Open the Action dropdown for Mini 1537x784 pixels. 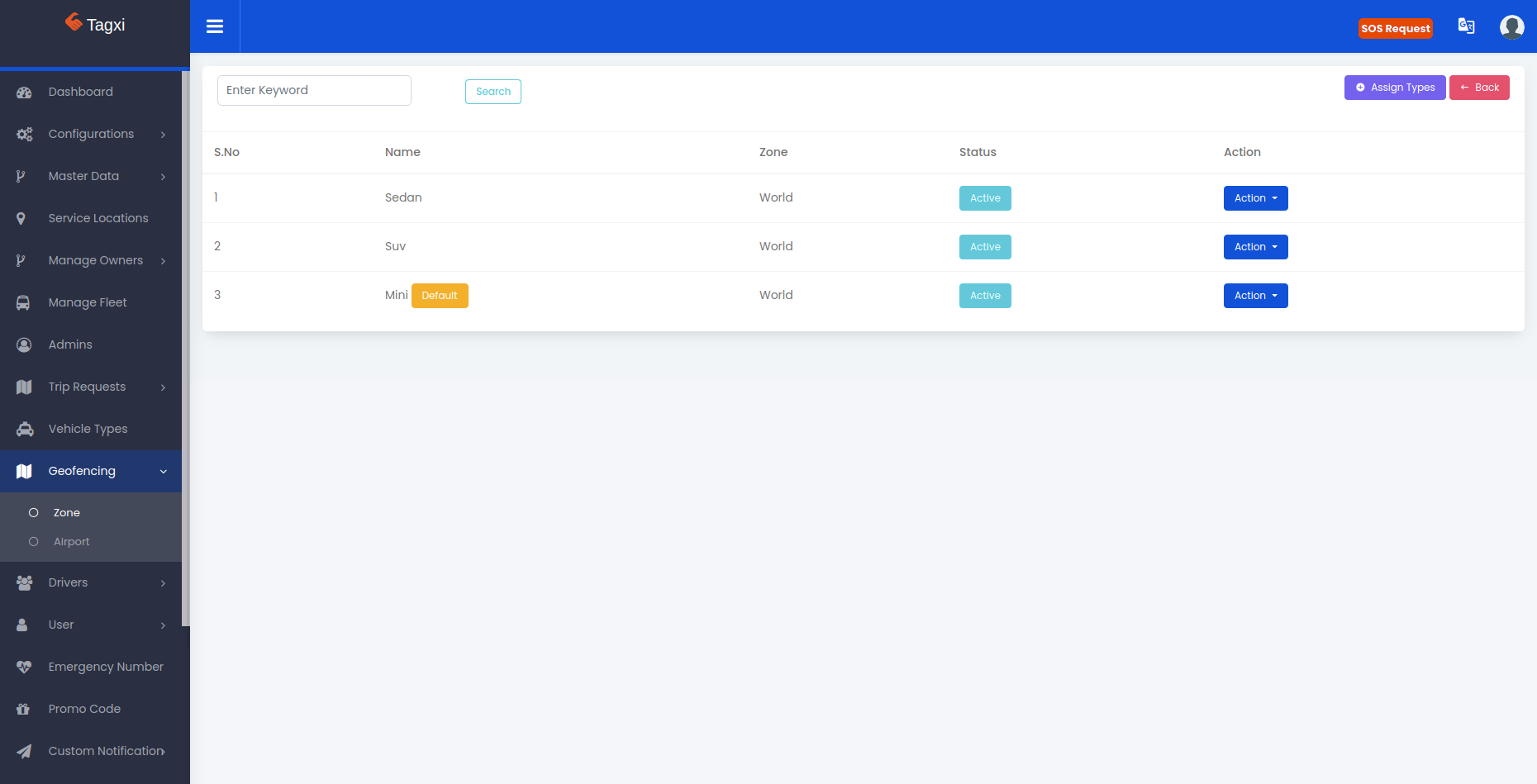pyautogui.click(x=1254, y=296)
